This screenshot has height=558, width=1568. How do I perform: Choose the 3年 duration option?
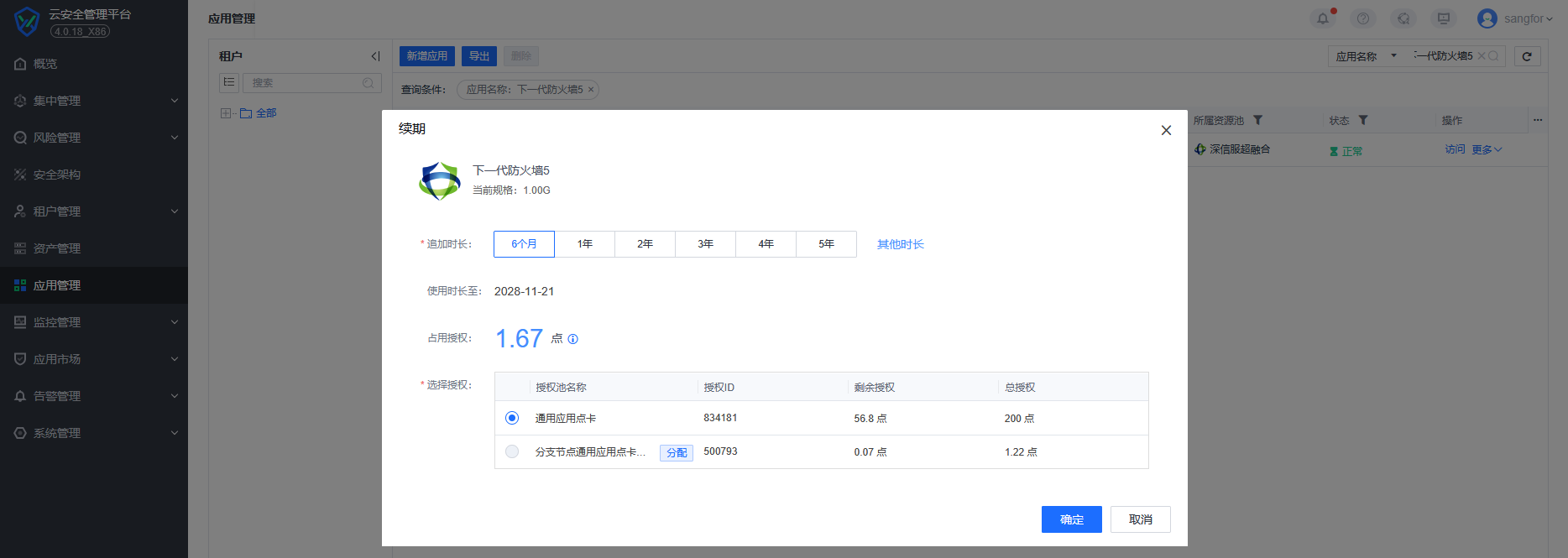point(706,244)
